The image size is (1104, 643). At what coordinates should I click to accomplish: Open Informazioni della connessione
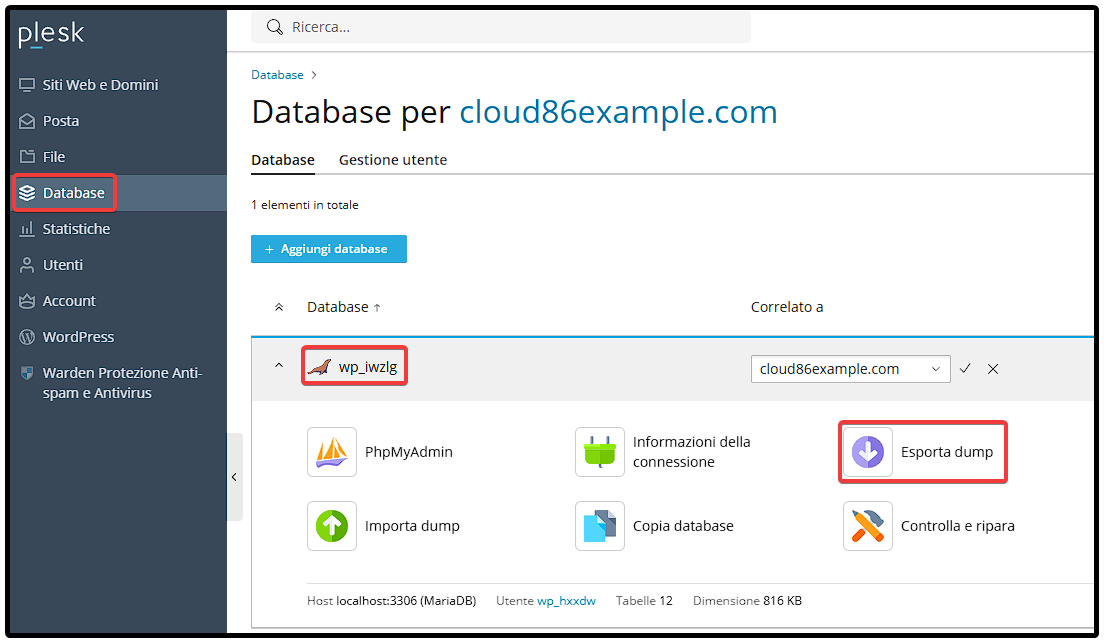coord(691,452)
